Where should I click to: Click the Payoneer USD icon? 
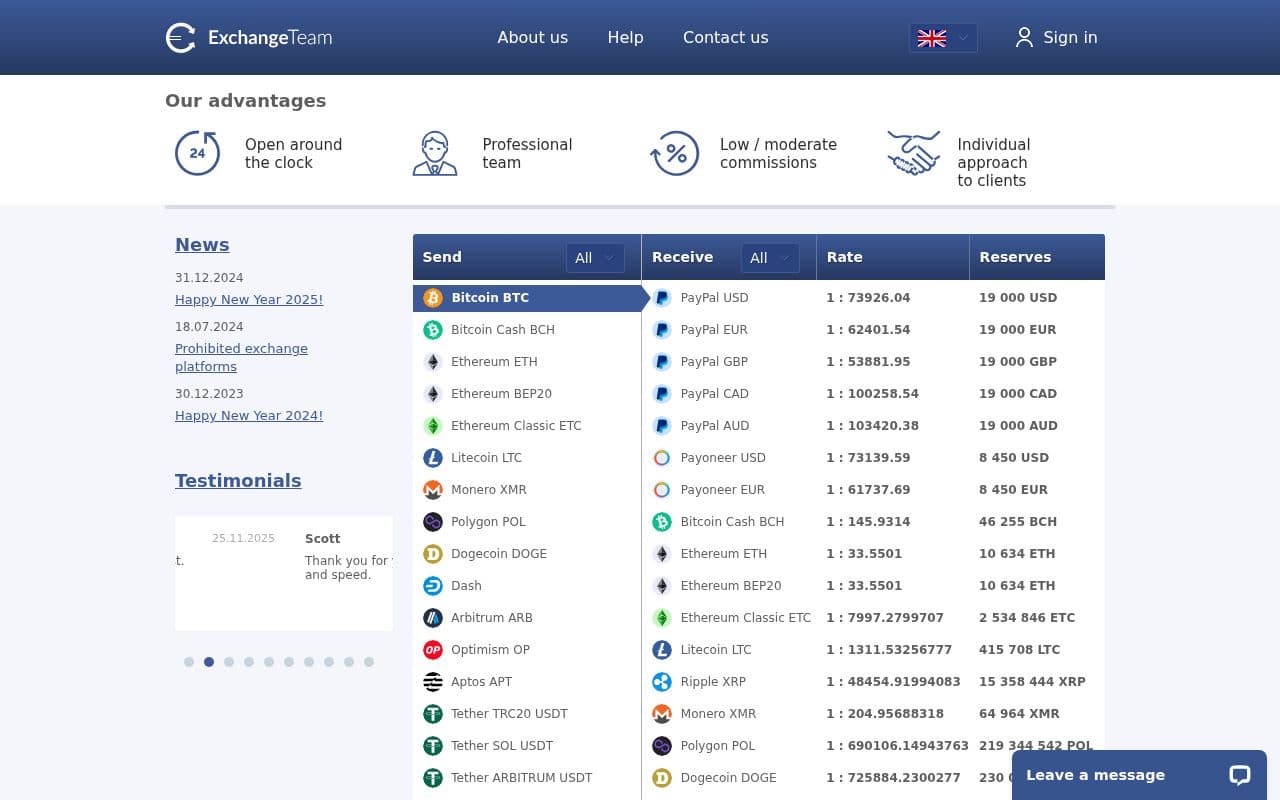(662, 457)
